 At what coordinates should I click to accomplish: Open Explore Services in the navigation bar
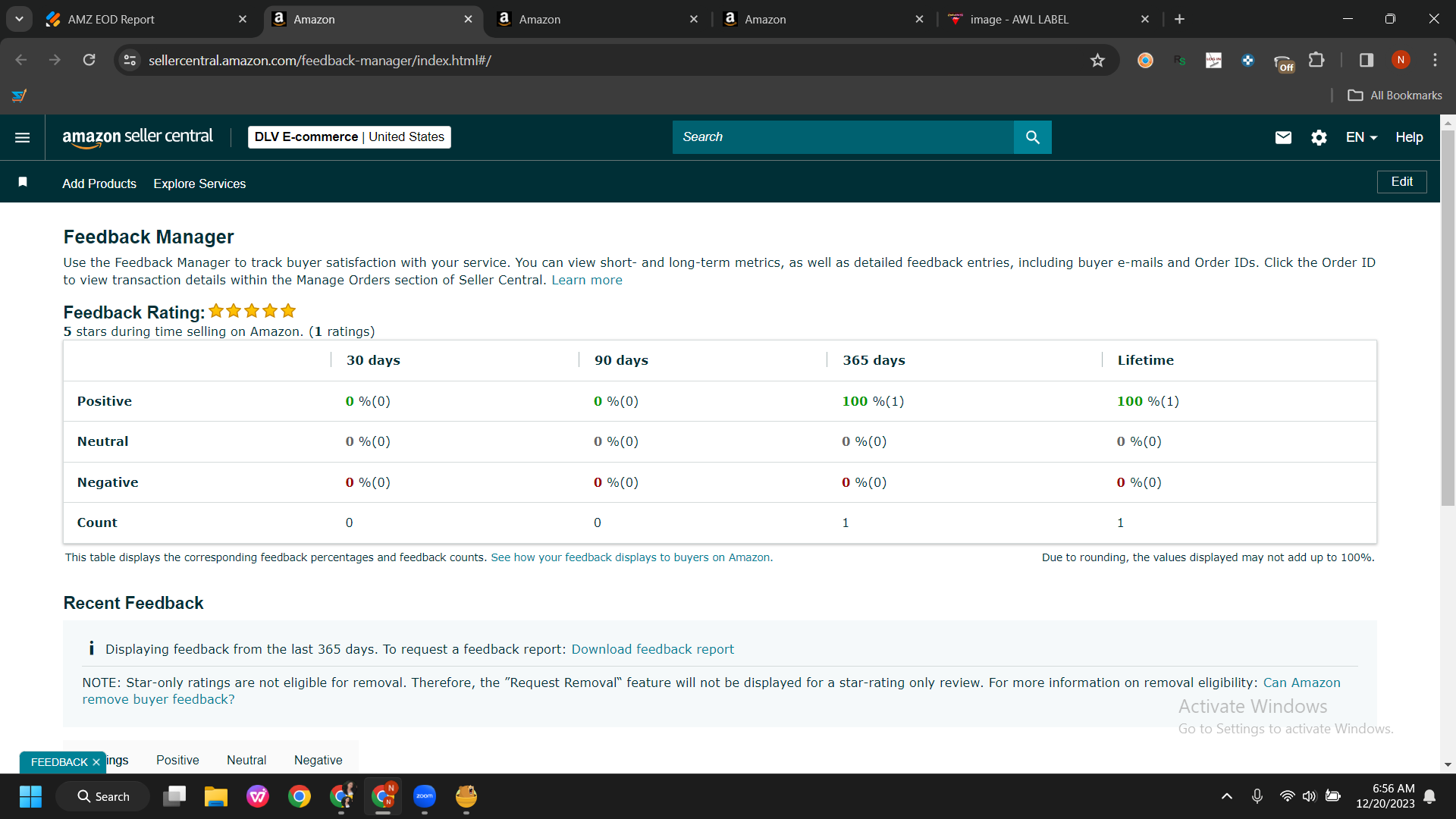[x=199, y=184]
